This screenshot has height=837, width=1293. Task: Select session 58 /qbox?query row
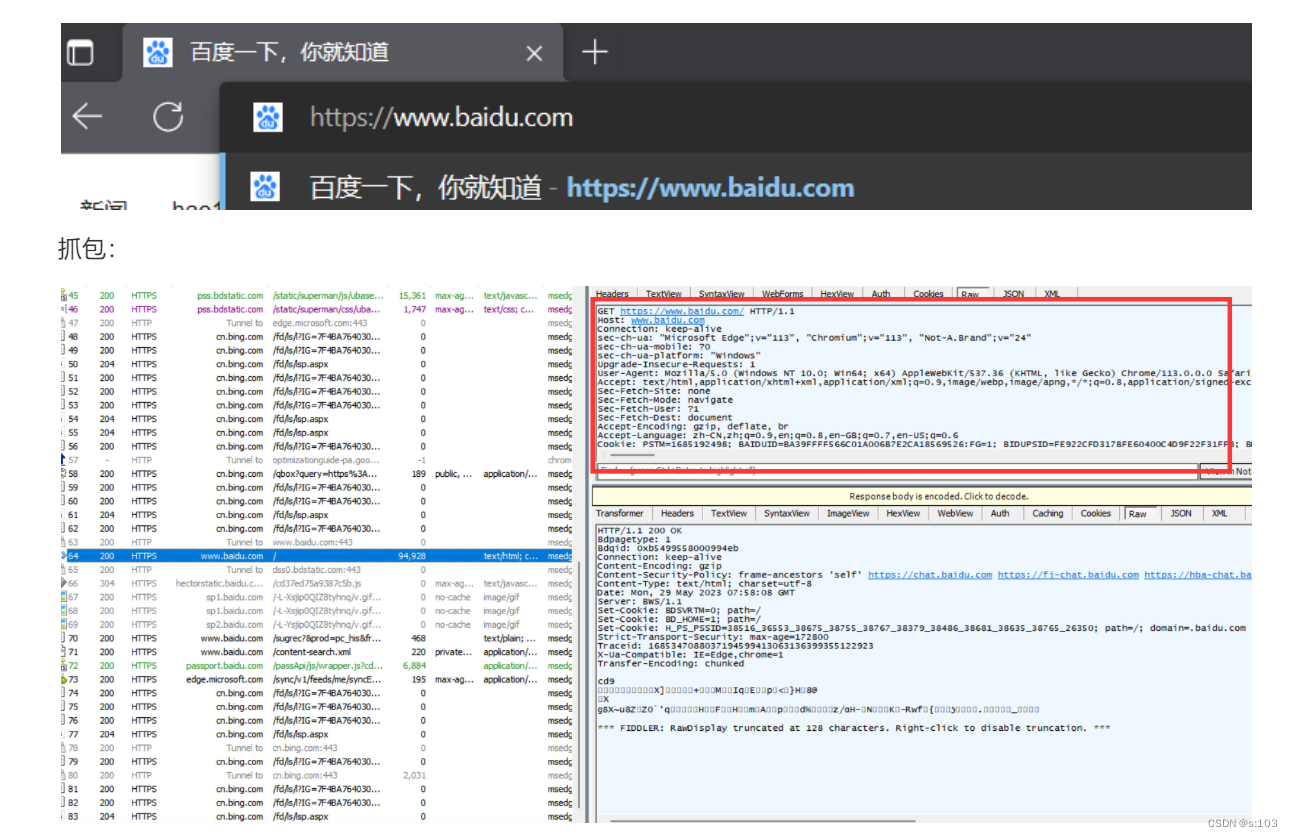click(316, 474)
